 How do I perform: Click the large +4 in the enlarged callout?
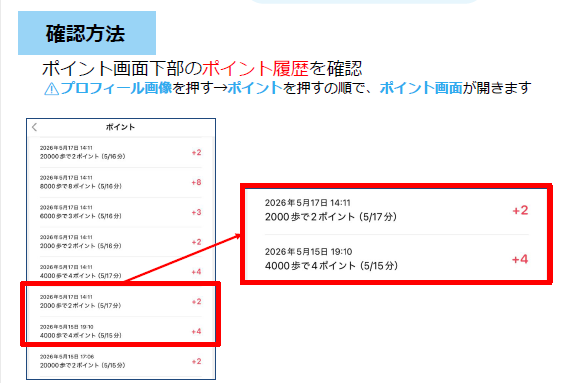point(520,259)
